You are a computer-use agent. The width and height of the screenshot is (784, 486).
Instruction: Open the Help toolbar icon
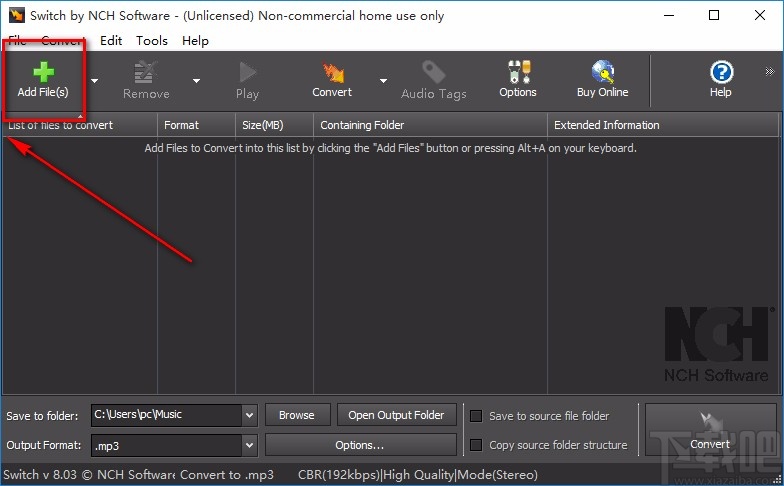point(721,72)
